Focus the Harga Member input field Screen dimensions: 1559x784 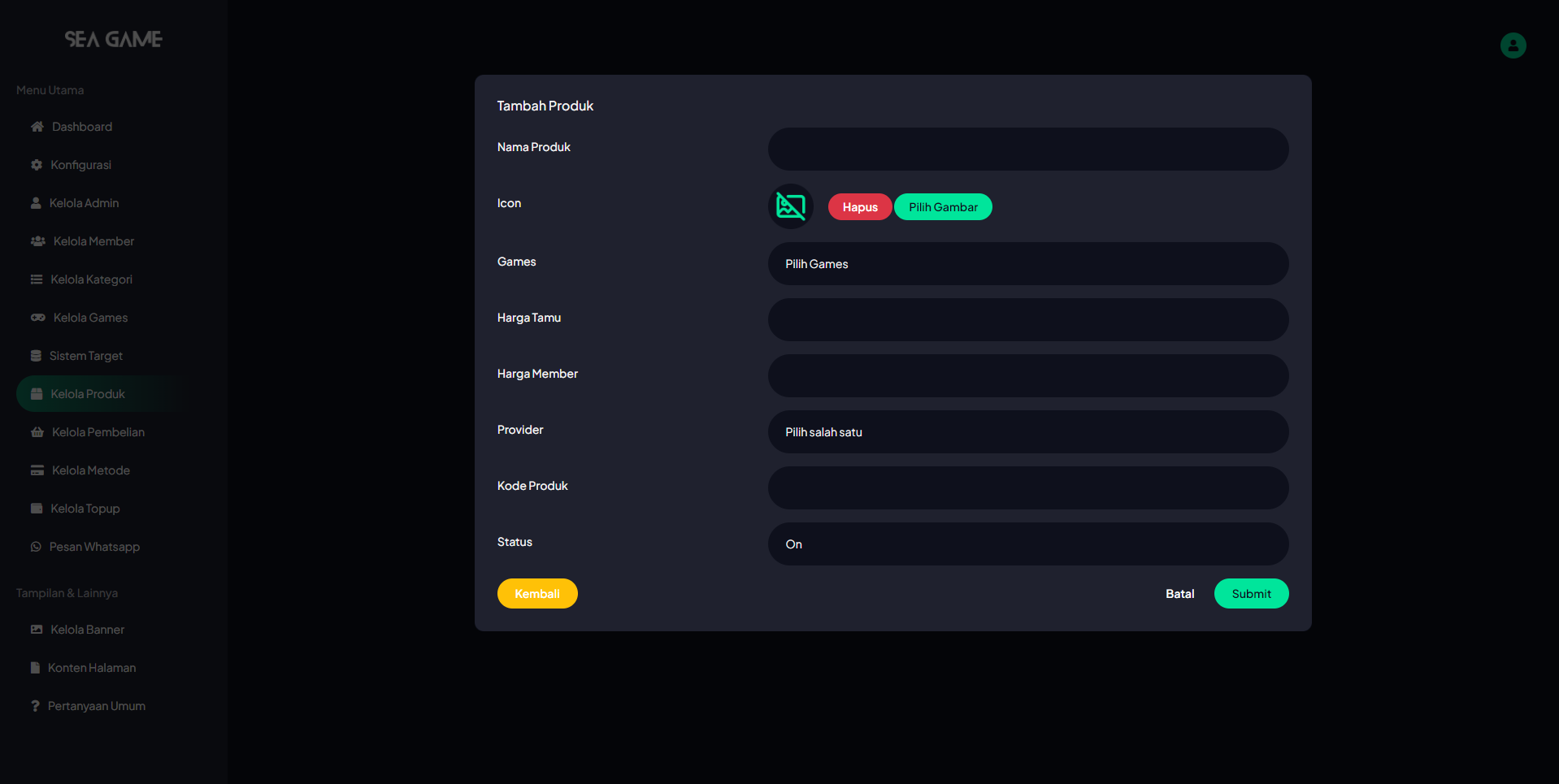coord(1028,376)
